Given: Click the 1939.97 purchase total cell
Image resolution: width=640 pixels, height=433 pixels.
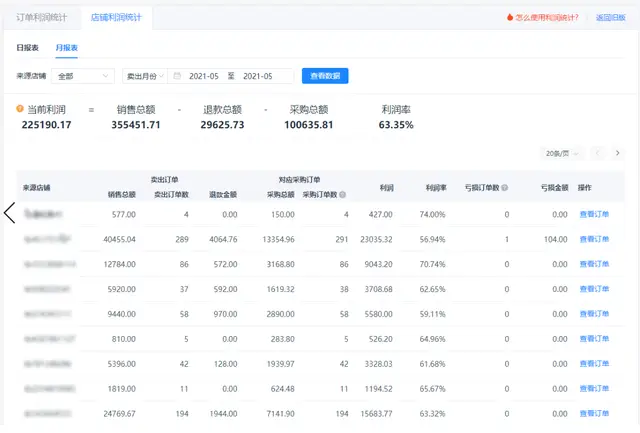Looking at the screenshot, I should (x=280, y=364).
